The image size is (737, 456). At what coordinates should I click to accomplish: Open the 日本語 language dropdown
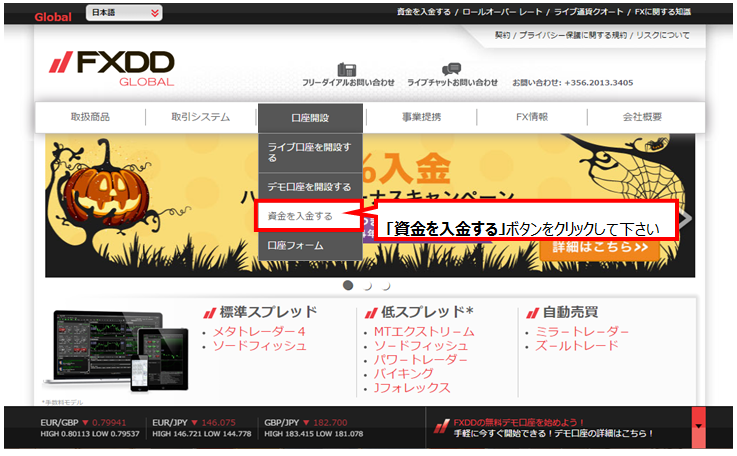click(123, 13)
